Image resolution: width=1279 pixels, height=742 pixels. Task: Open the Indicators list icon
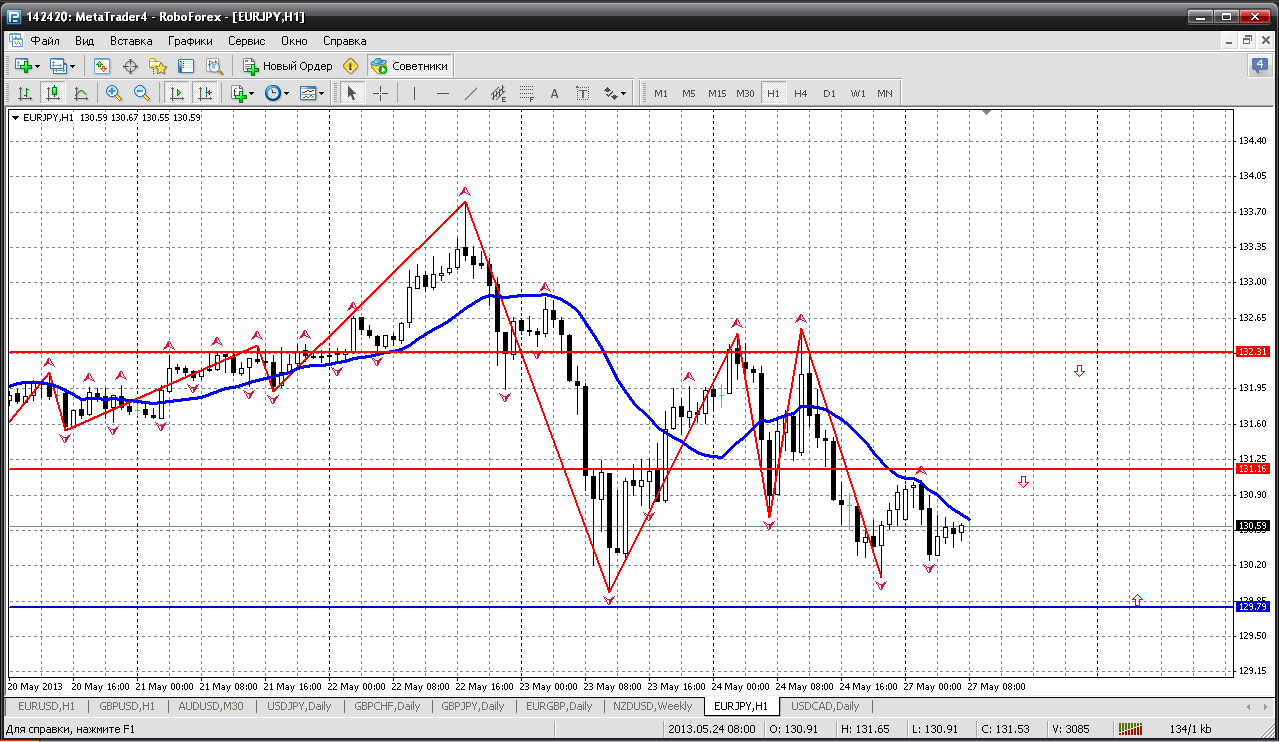pos(238,93)
